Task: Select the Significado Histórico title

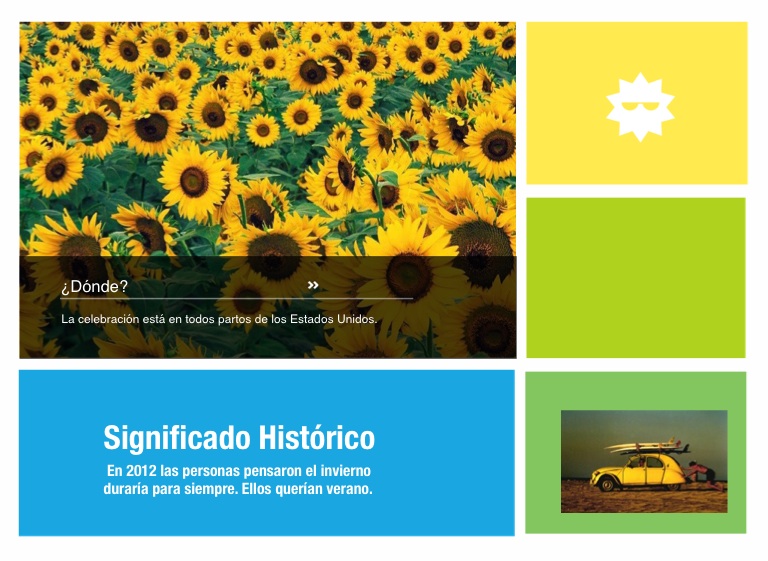Action: point(239,438)
